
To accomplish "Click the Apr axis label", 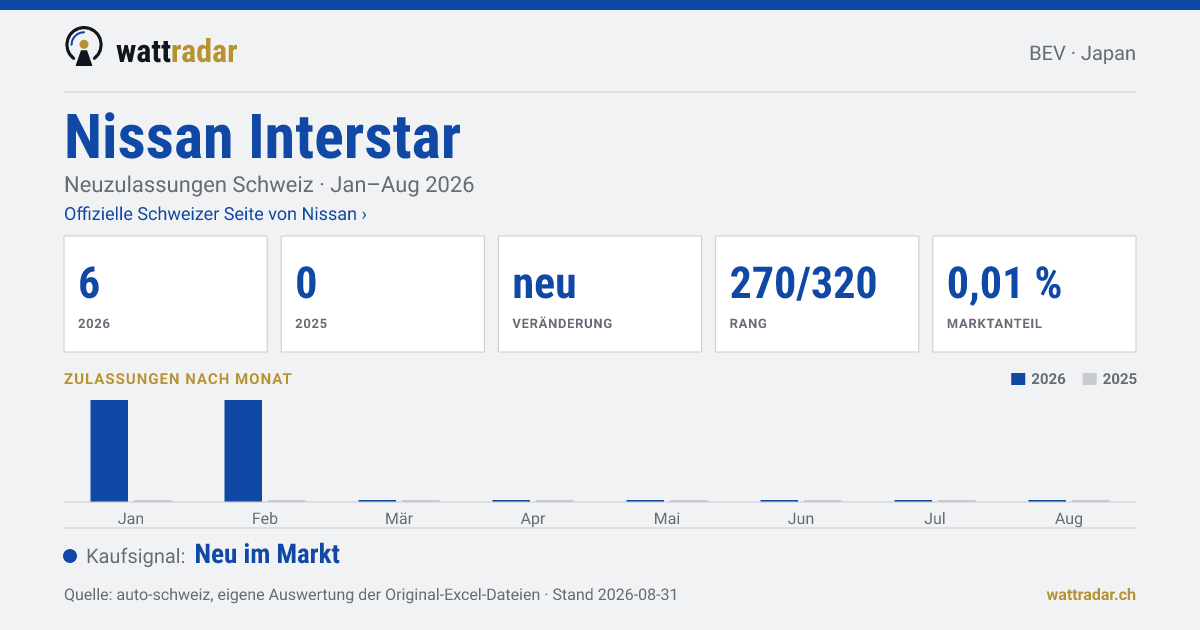I will point(533,518).
